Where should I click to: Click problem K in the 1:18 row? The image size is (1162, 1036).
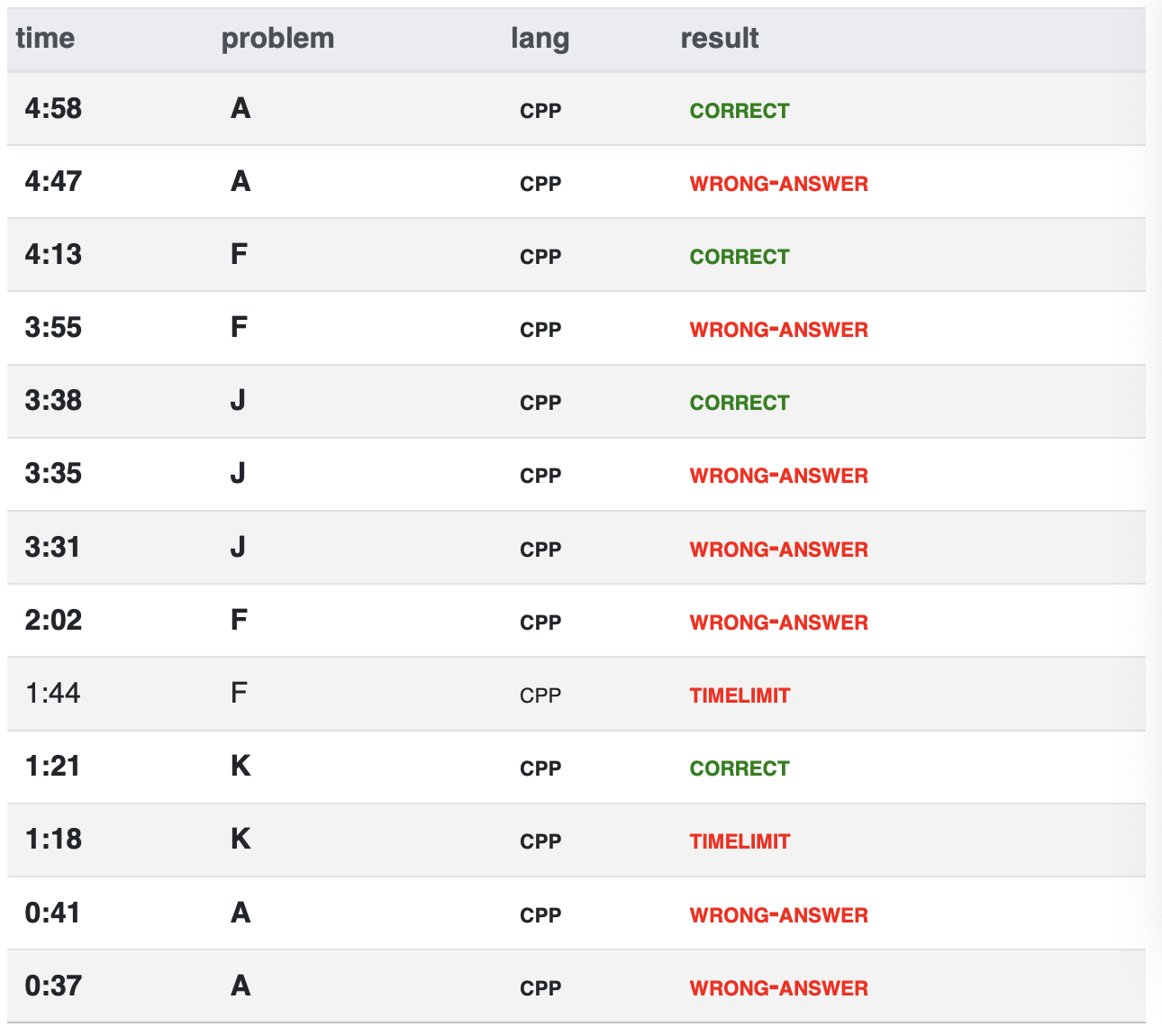241,840
